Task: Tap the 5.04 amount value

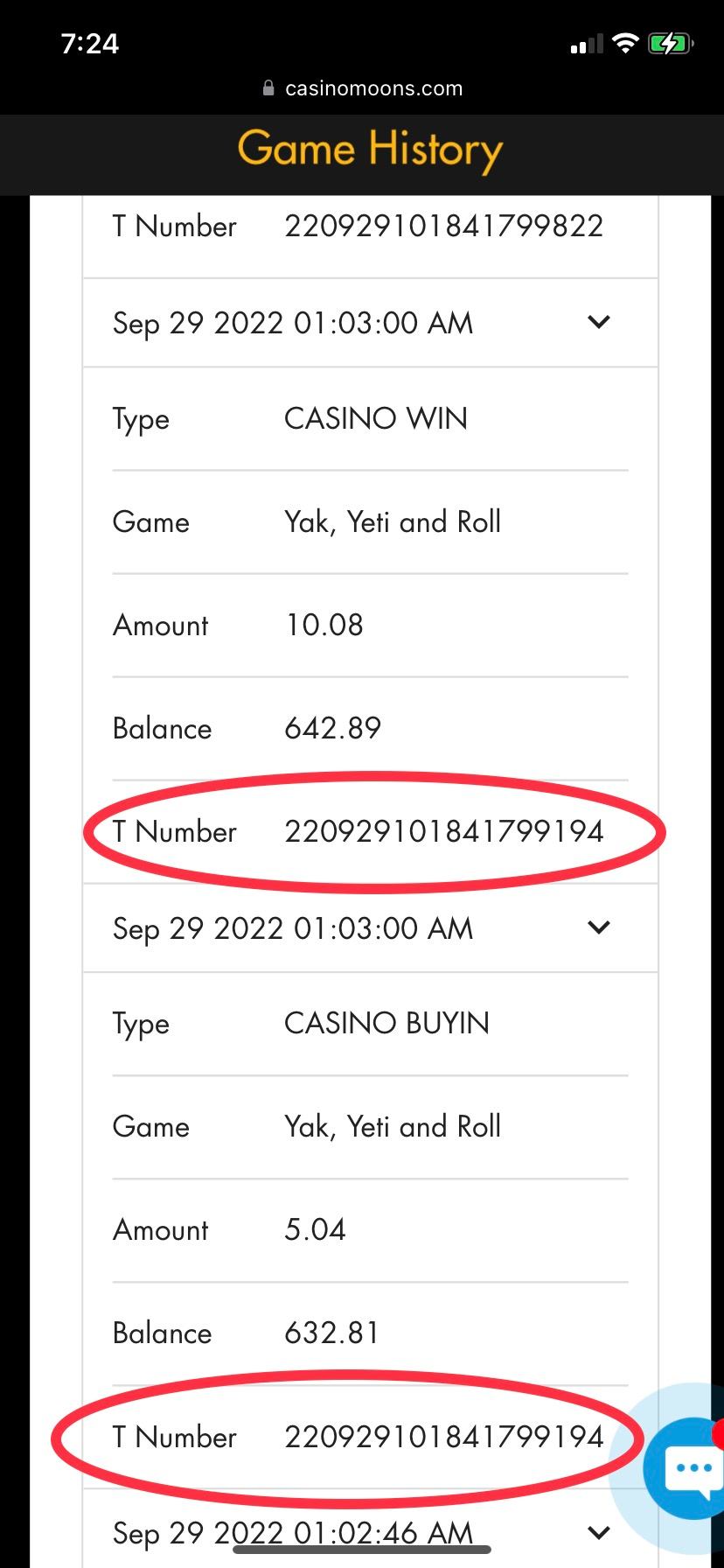Action: coord(315,1230)
